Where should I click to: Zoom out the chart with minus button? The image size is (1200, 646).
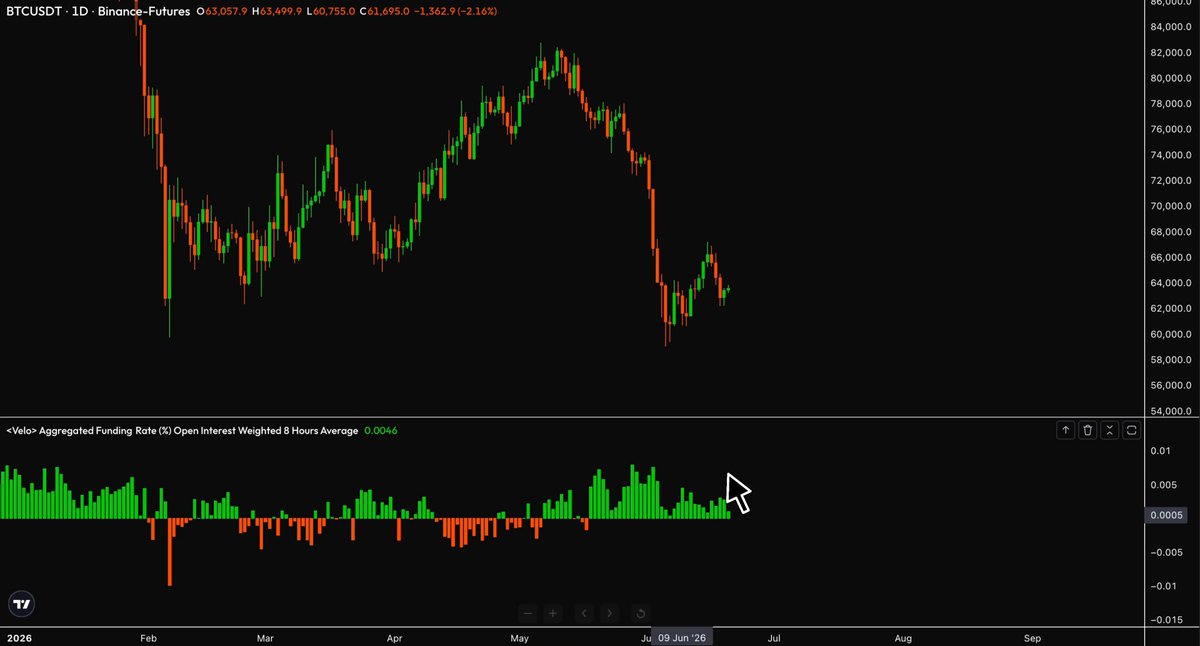529,613
